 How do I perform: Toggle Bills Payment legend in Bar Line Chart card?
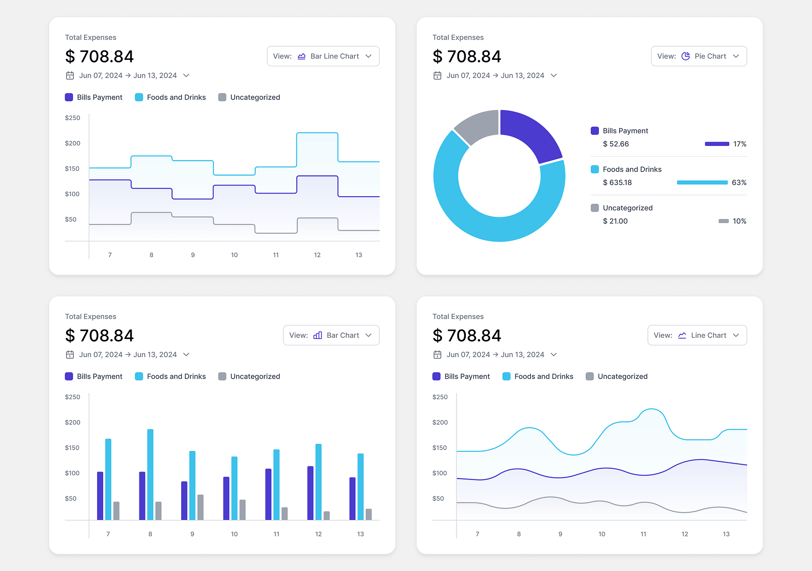click(x=94, y=97)
